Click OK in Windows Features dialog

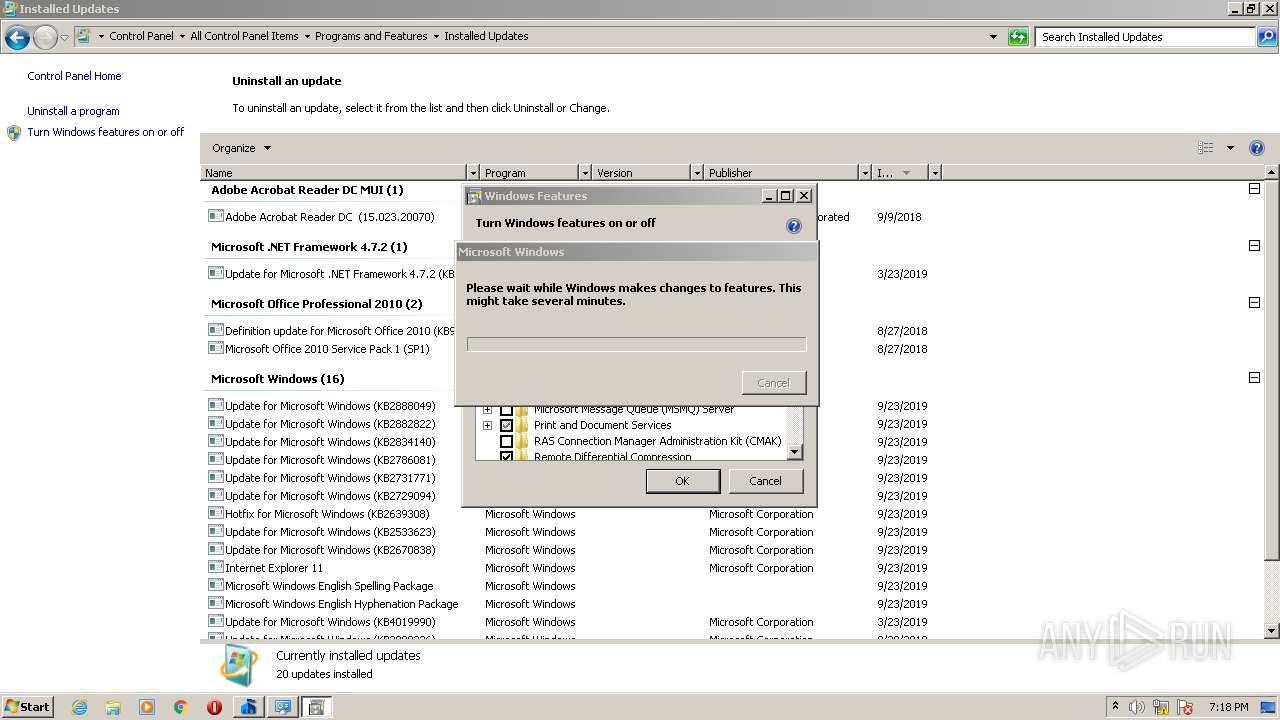pyautogui.click(x=682, y=481)
